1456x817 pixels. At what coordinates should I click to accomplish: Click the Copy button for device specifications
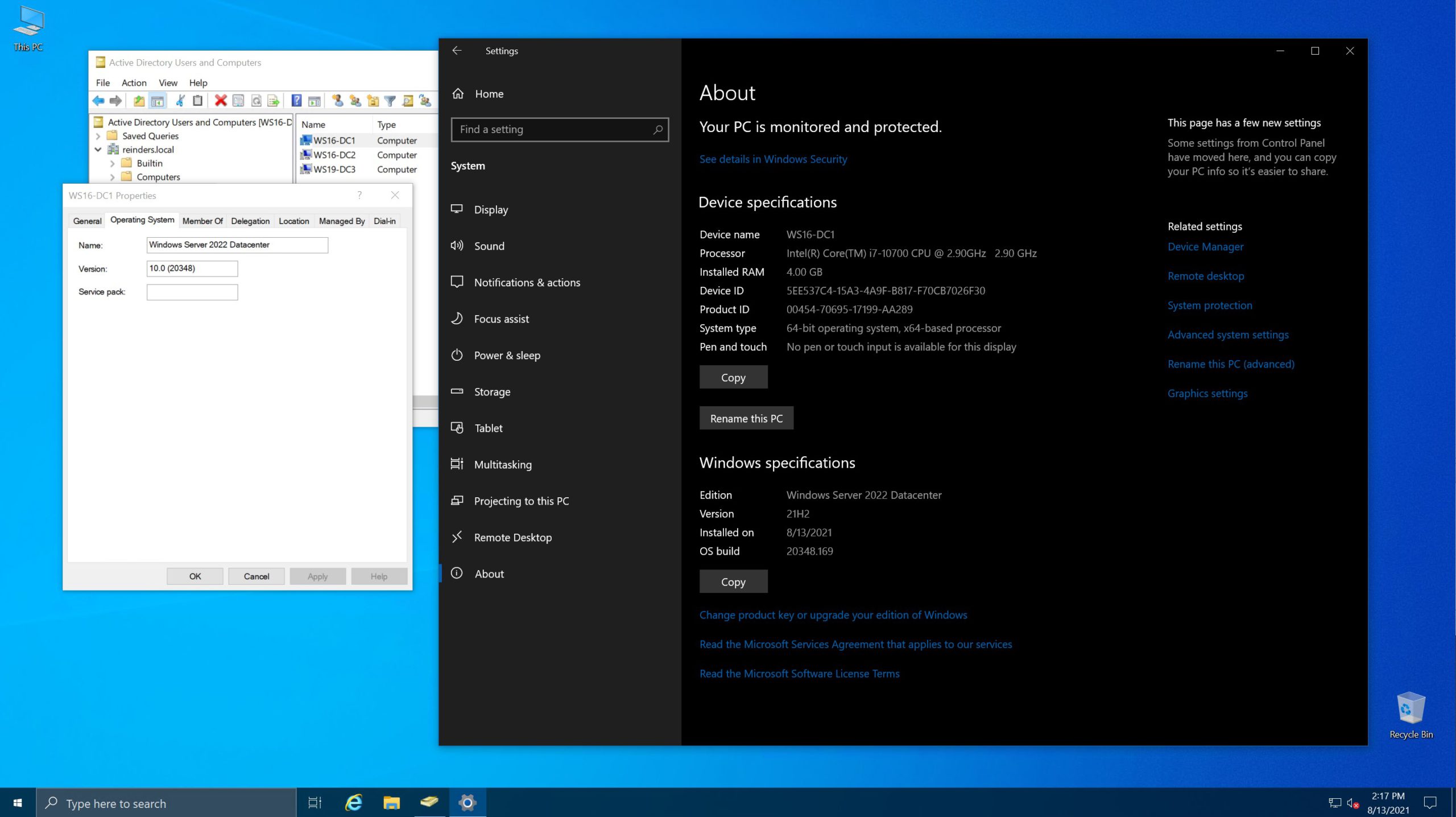click(733, 376)
